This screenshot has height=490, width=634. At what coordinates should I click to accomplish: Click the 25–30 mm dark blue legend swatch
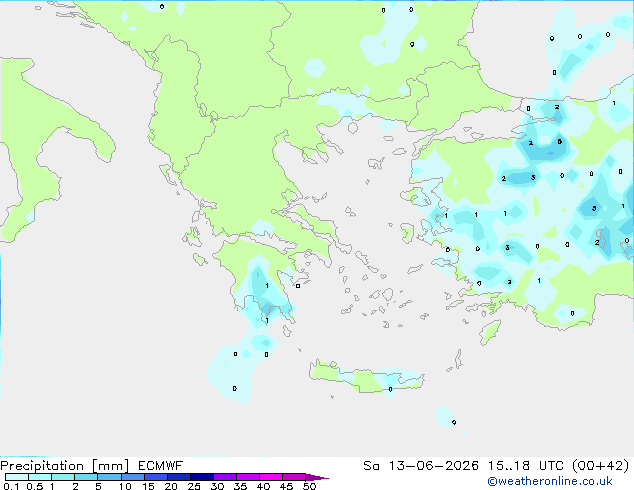[x=201, y=477]
